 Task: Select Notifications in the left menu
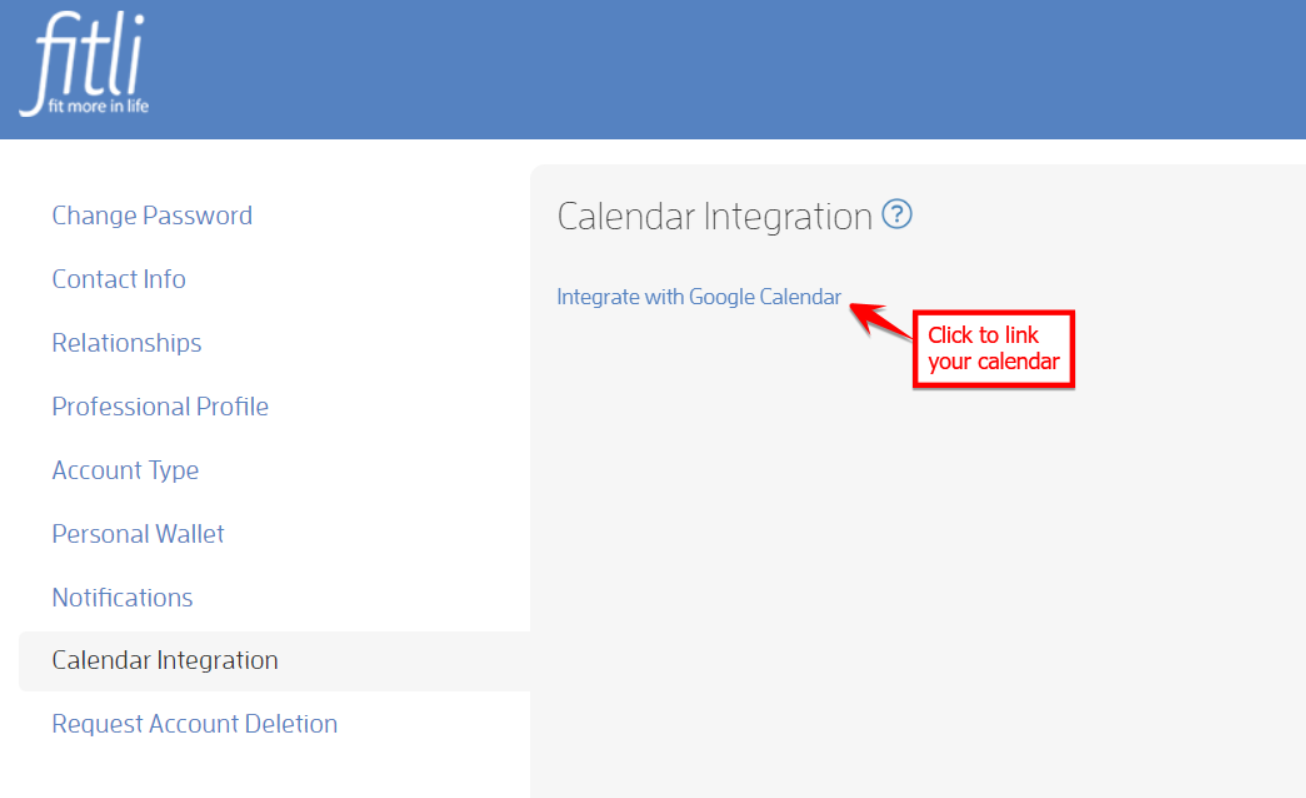pyautogui.click(x=122, y=597)
